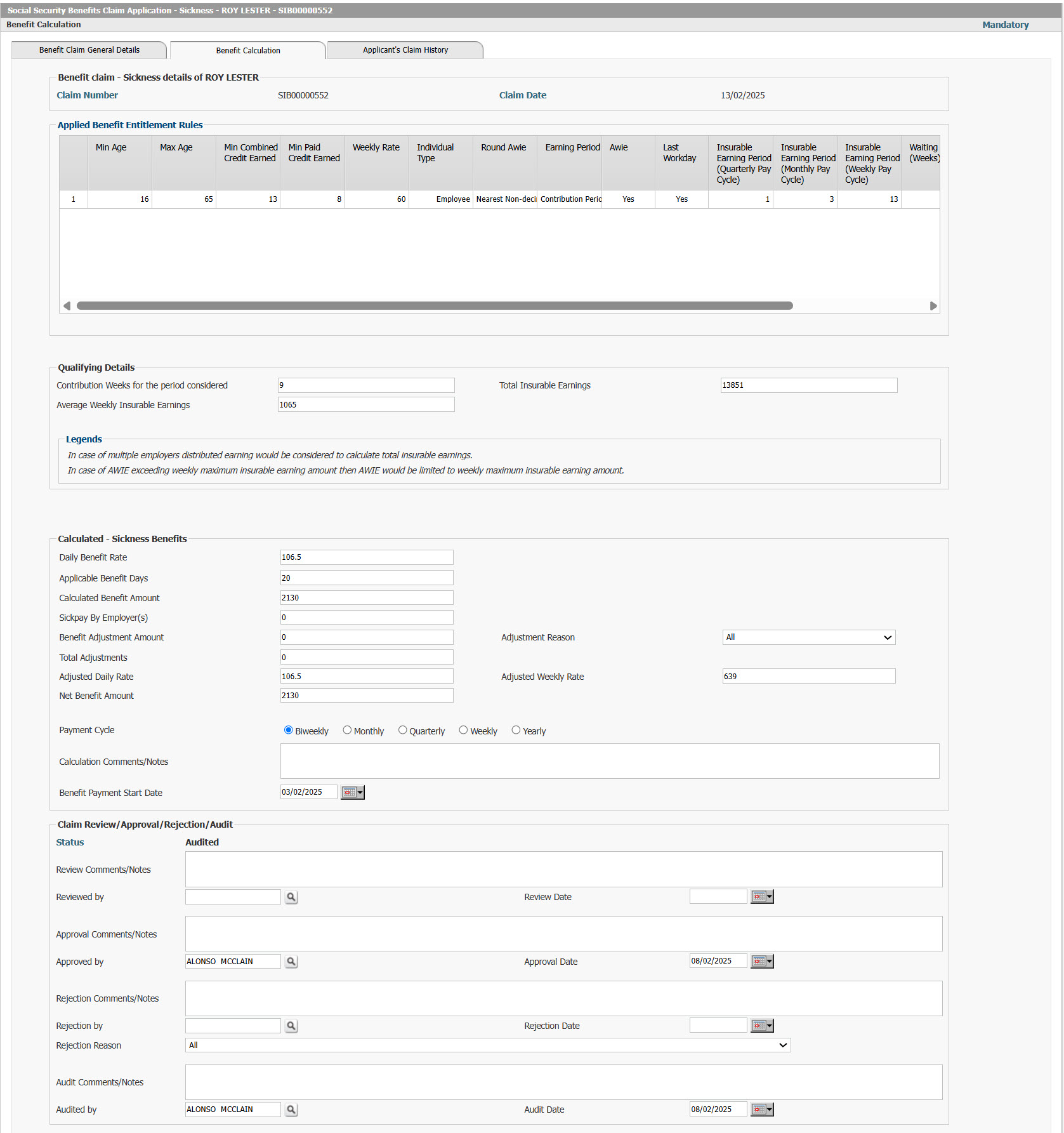1064x1133 pixels.
Task: Expand the Rejection Reason dropdown
Action: (488, 1045)
